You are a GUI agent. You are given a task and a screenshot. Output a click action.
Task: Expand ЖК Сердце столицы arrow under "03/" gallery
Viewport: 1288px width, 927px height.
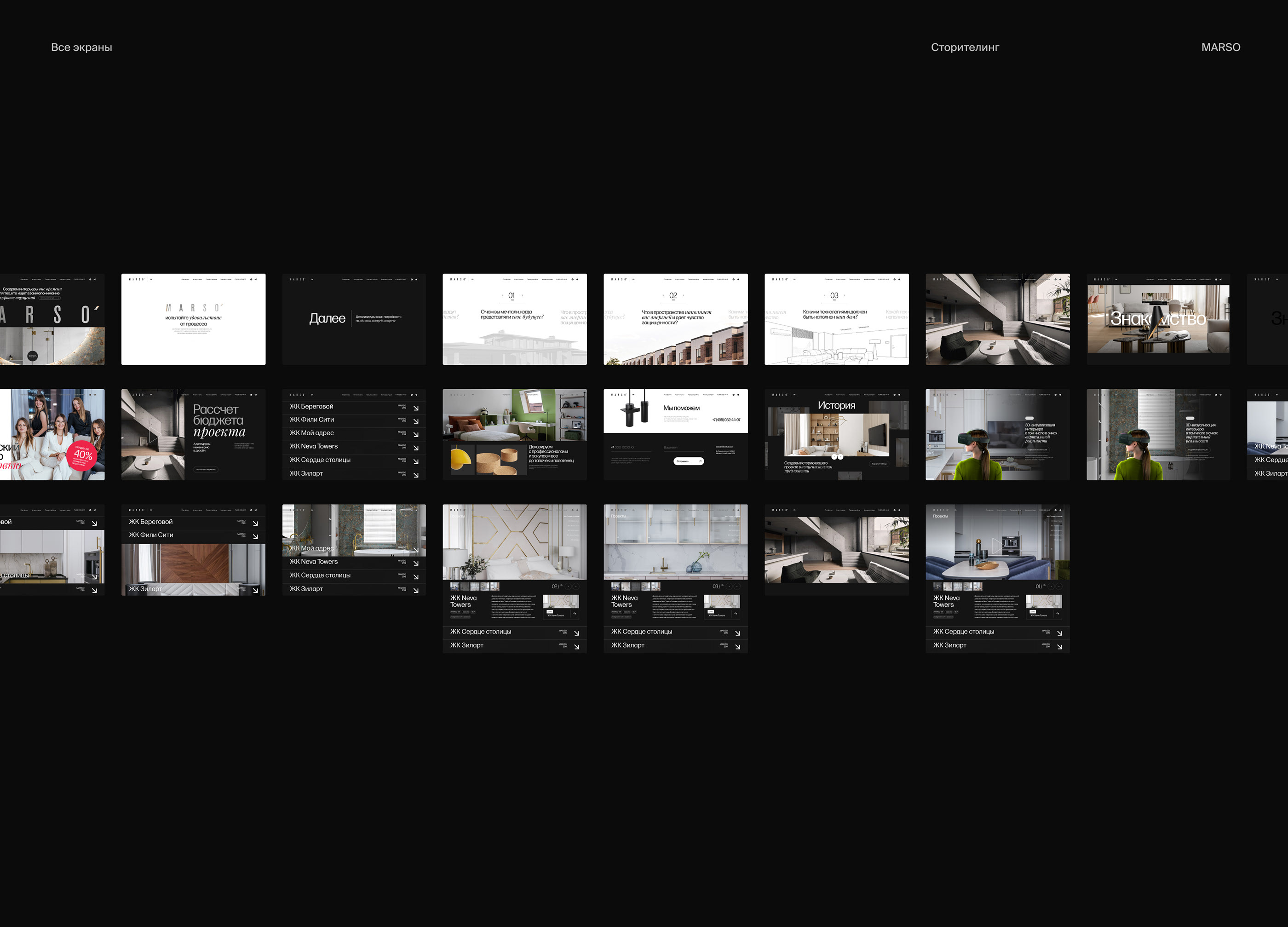tap(737, 633)
